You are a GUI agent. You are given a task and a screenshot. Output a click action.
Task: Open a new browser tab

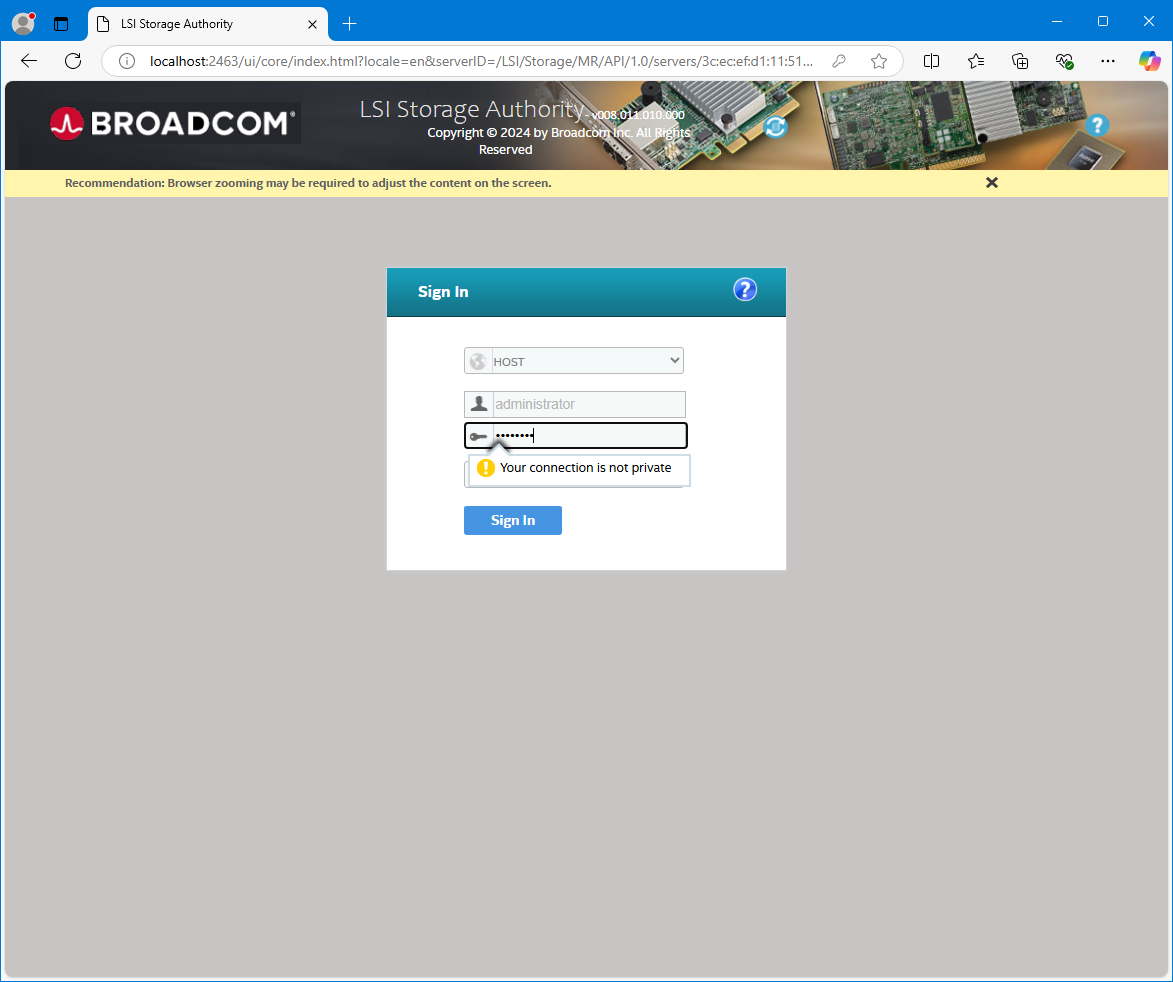[349, 24]
